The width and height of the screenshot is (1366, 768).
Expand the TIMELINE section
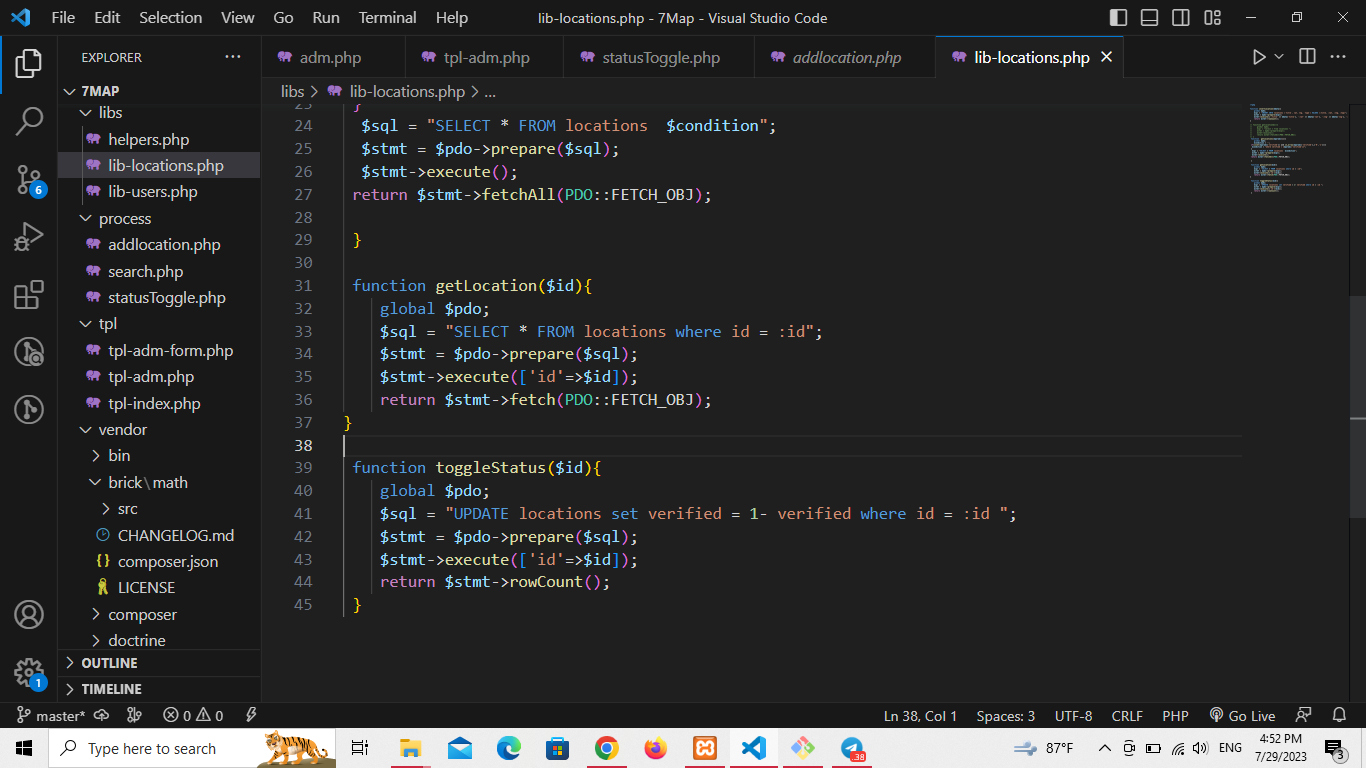pos(160,689)
